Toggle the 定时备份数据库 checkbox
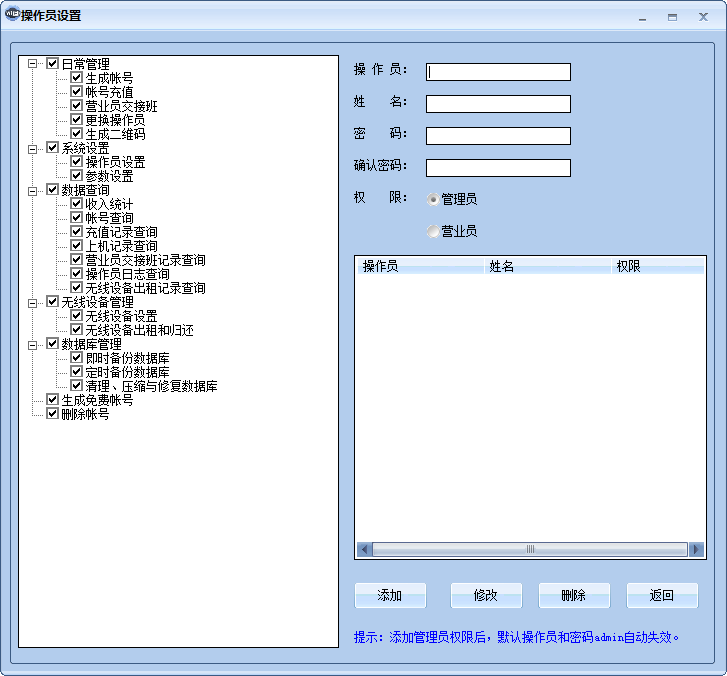This screenshot has height=676, width=727. 77,372
